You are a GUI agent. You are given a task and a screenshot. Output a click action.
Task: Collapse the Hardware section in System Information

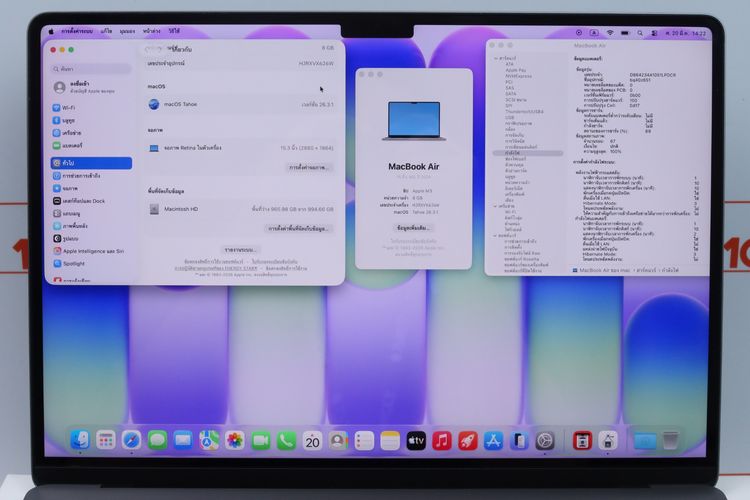click(496, 58)
